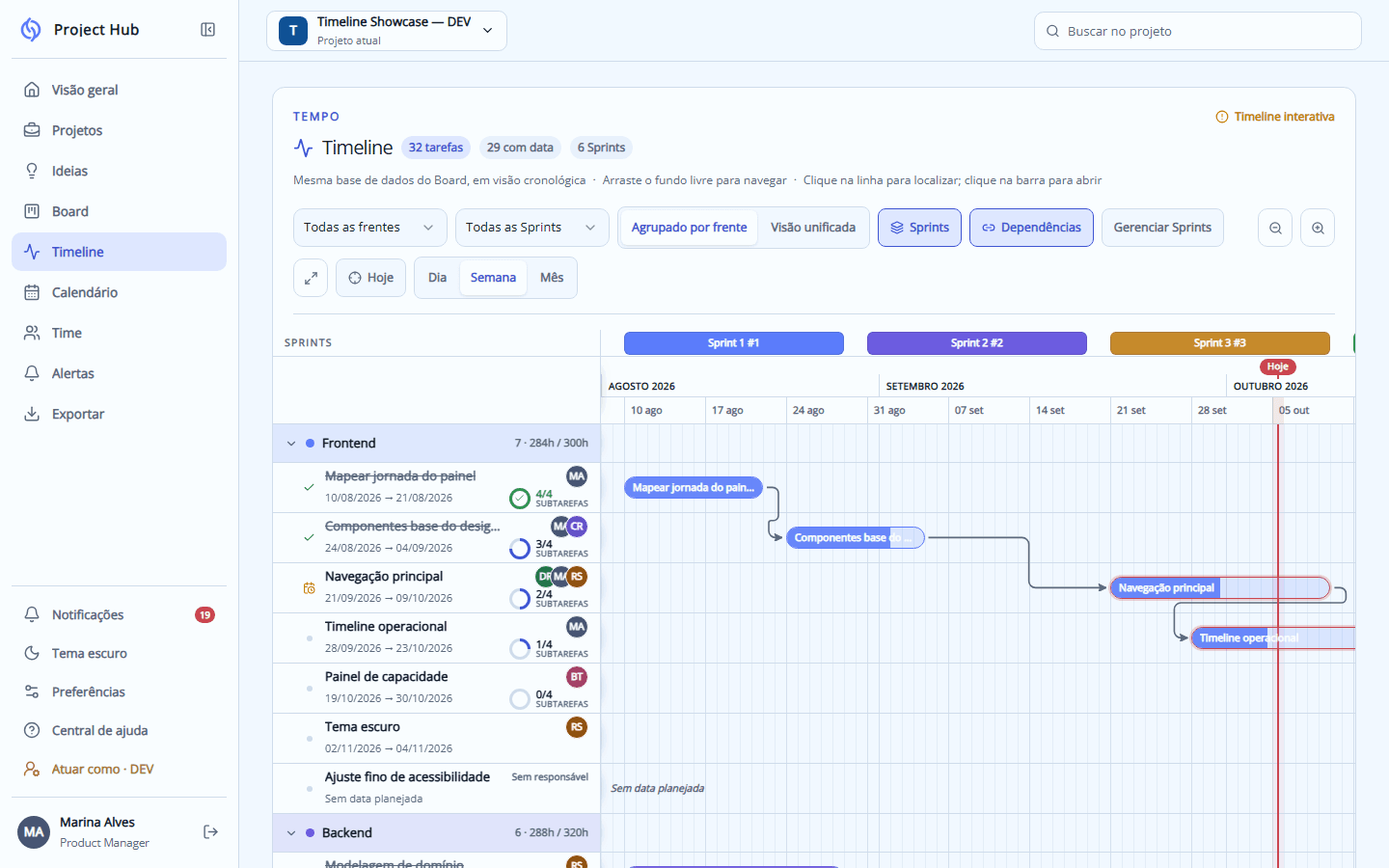Open Calendário in sidebar

click(119, 292)
